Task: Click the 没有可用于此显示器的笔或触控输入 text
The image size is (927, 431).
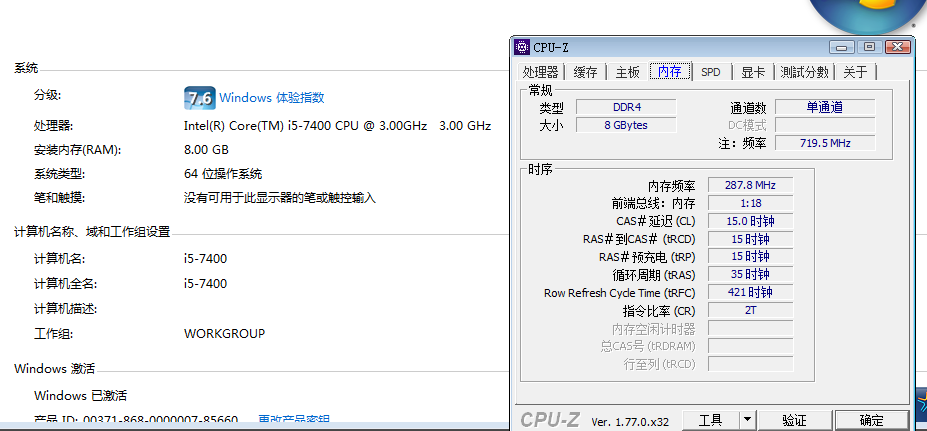Action: [280, 198]
